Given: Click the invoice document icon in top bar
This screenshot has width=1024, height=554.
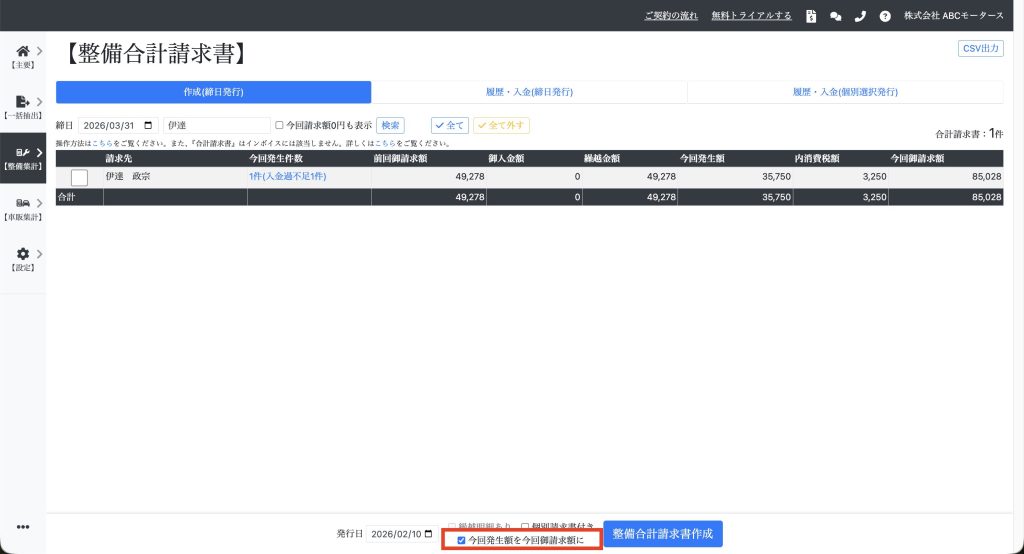Looking at the screenshot, I should point(811,16).
